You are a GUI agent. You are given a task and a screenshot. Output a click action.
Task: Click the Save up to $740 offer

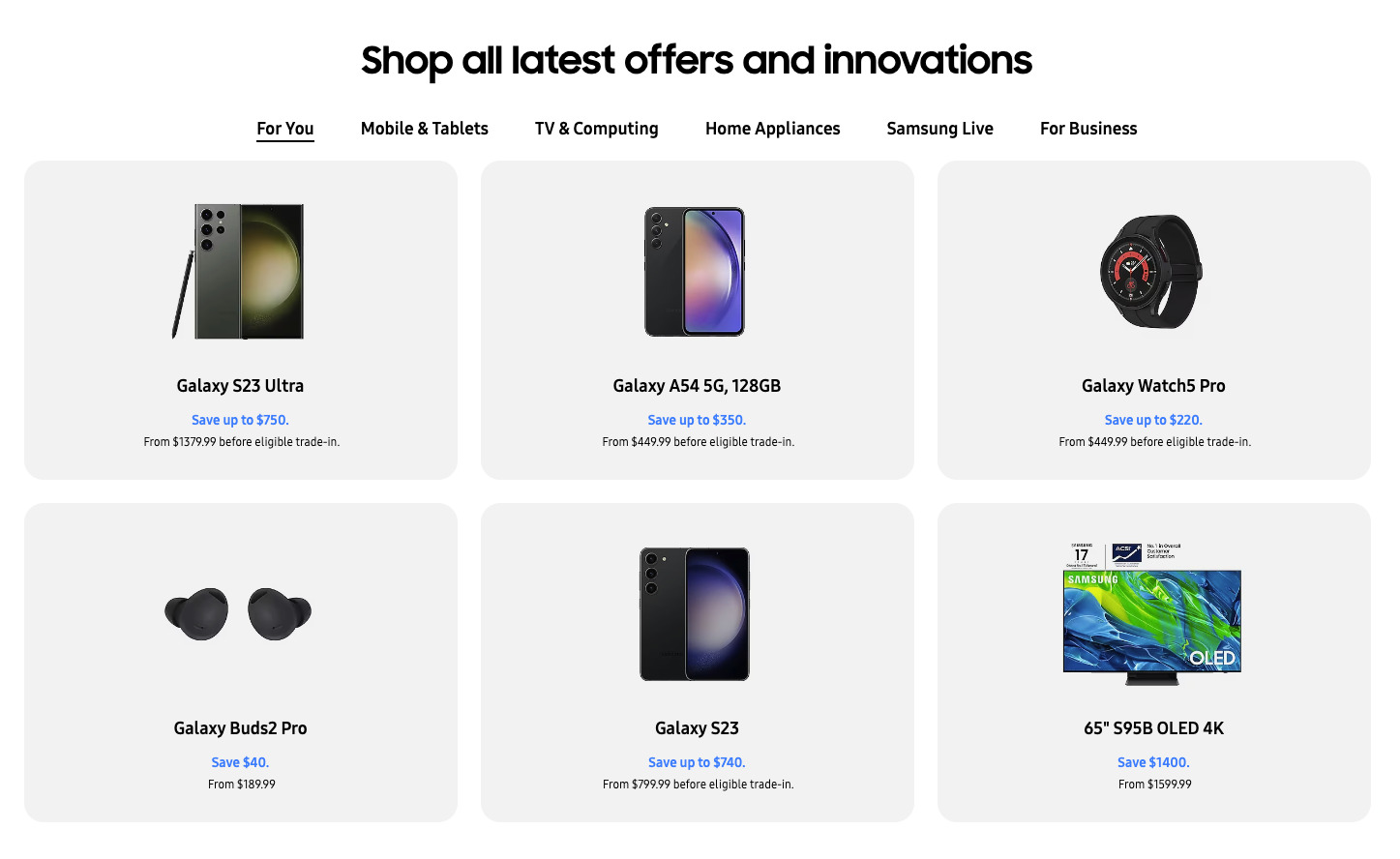click(x=697, y=762)
